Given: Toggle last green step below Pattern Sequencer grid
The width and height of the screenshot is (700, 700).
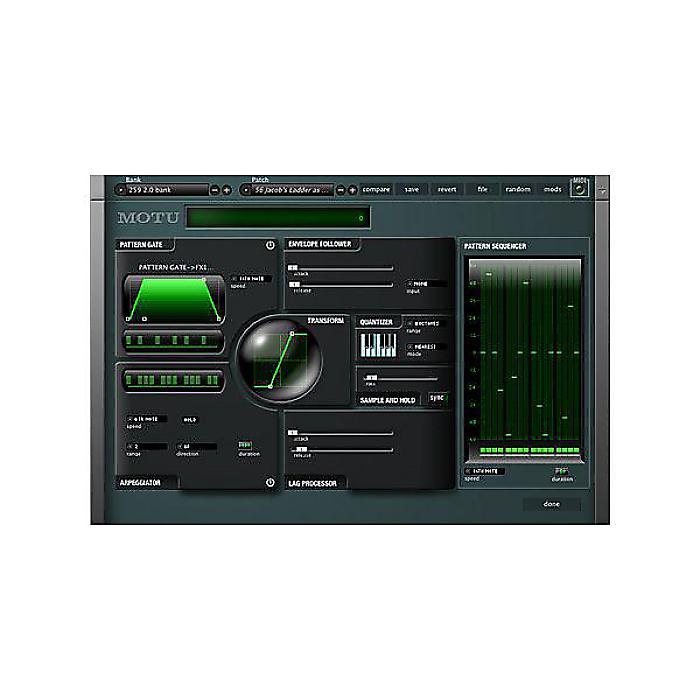Looking at the screenshot, I should coord(576,450).
